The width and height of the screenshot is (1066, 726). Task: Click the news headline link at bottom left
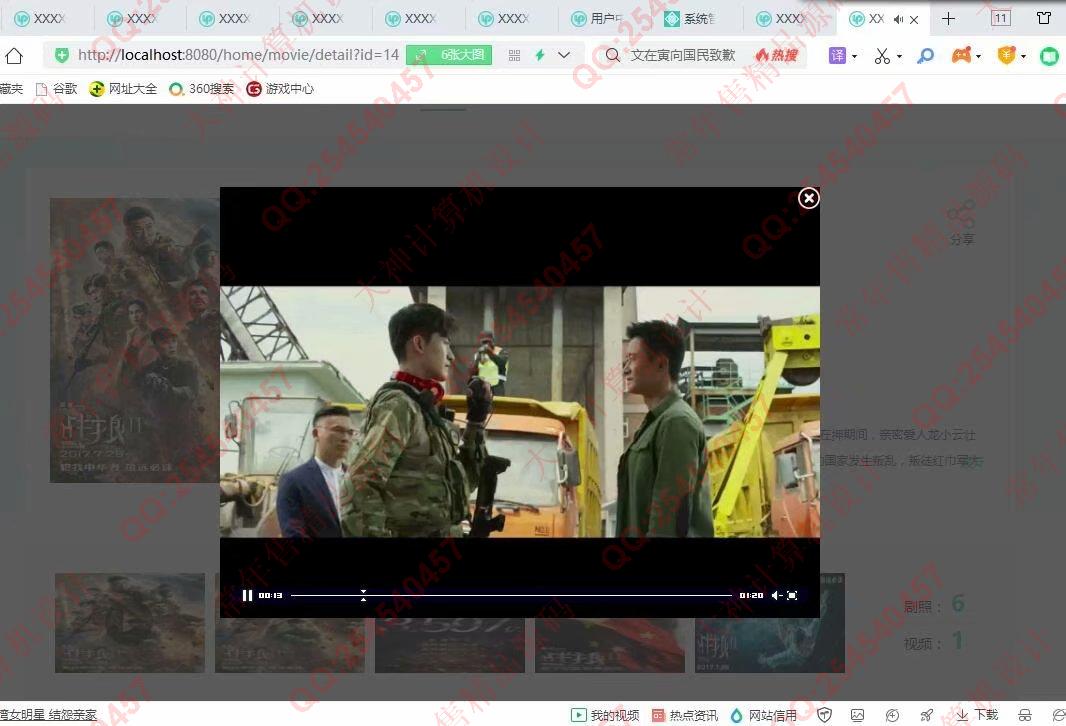tap(48, 715)
